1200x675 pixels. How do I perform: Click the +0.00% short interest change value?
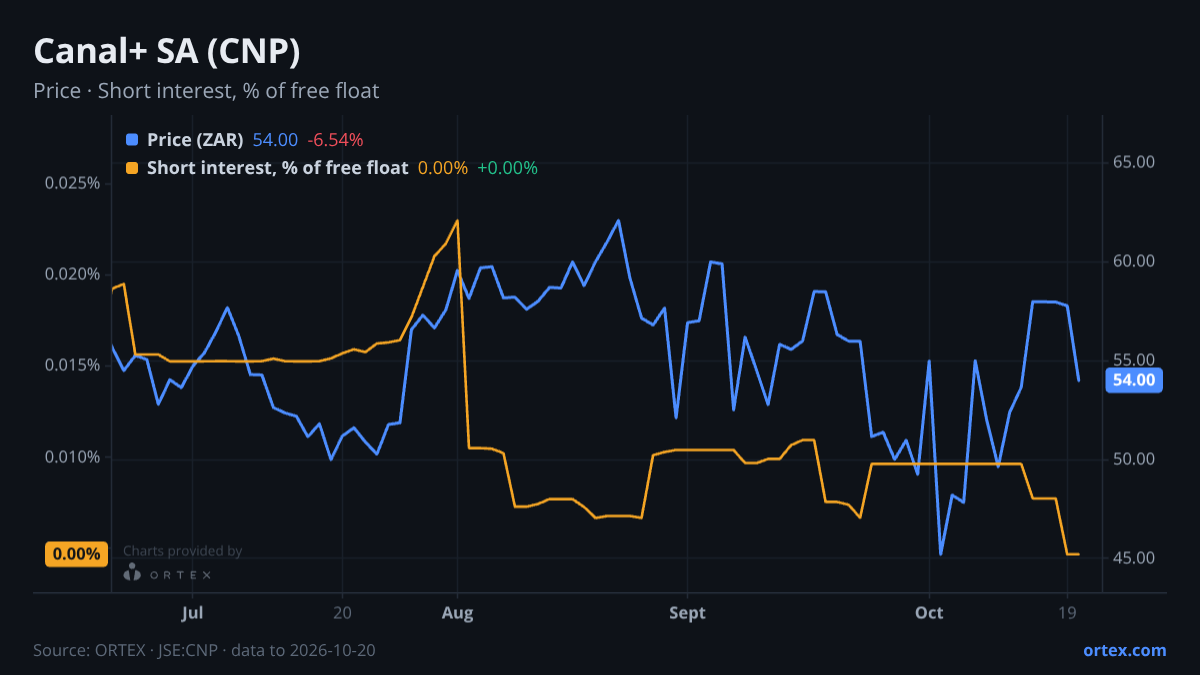(x=507, y=168)
